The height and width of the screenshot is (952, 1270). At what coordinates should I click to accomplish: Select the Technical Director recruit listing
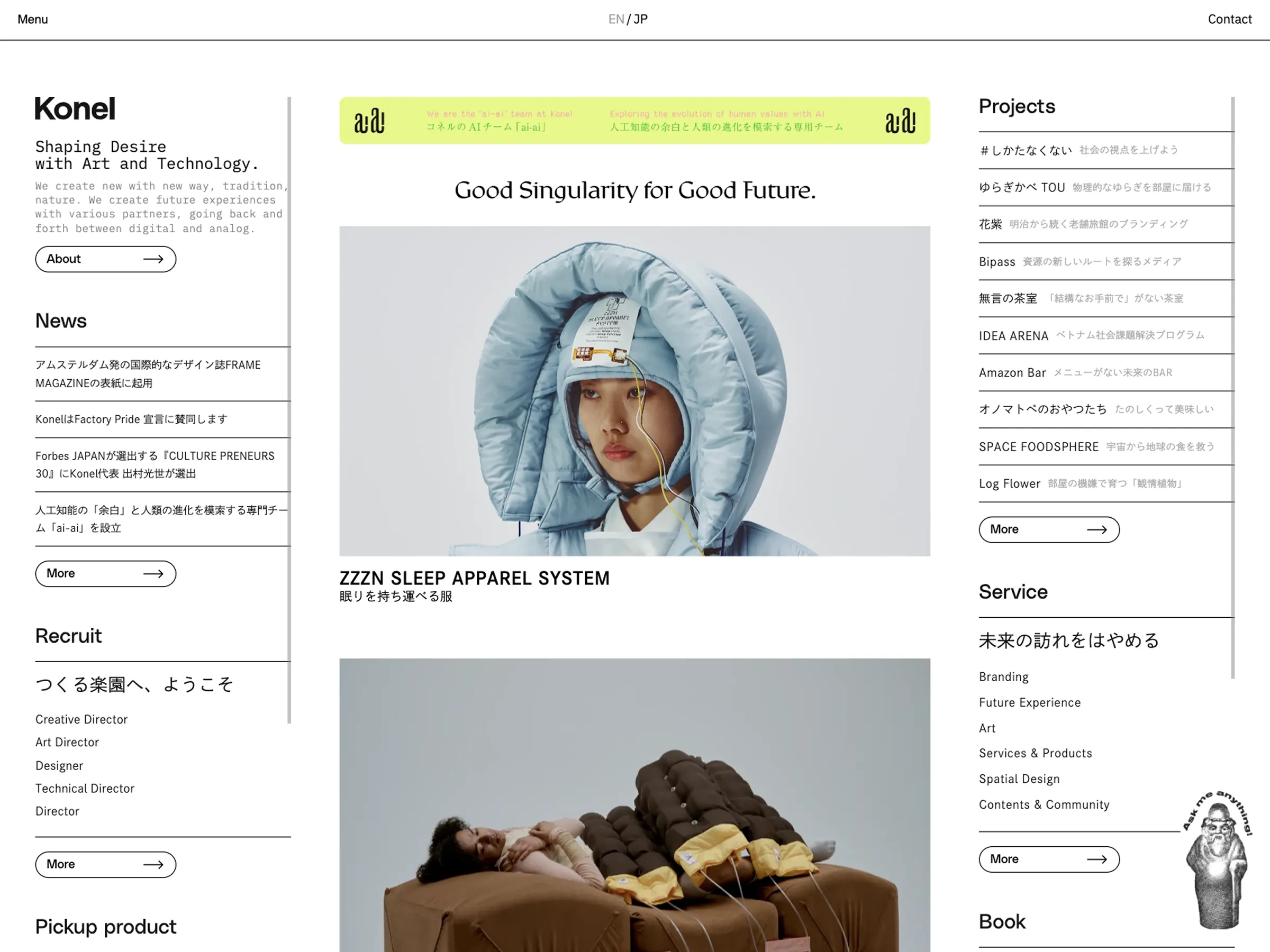pyautogui.click(x=85, y=789)
